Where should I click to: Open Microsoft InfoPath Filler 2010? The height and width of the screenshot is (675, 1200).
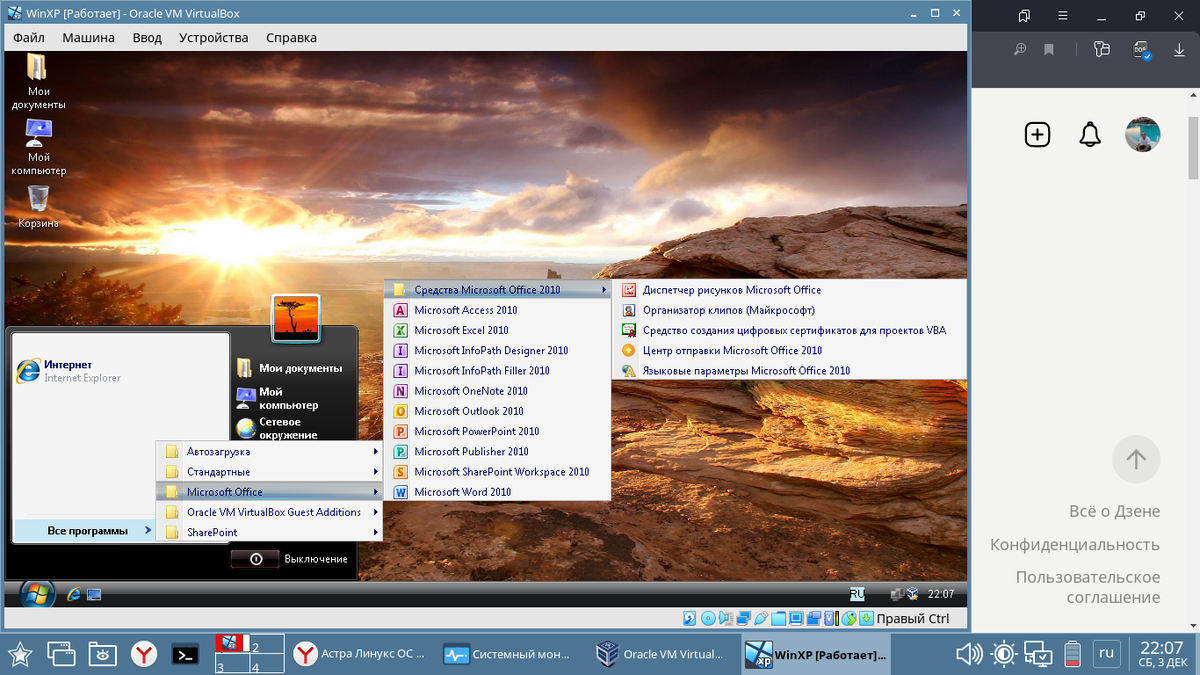[x=497, y=370]
